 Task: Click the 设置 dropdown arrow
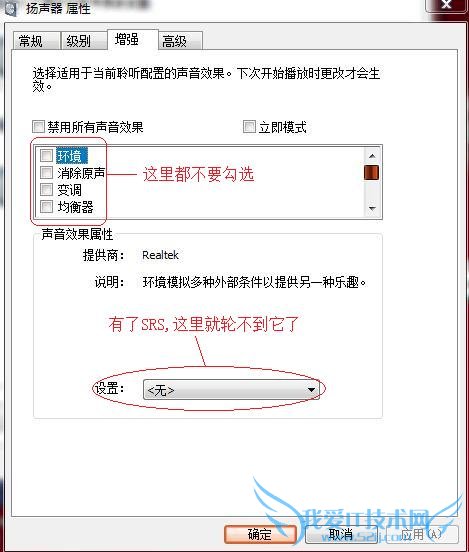311,390
